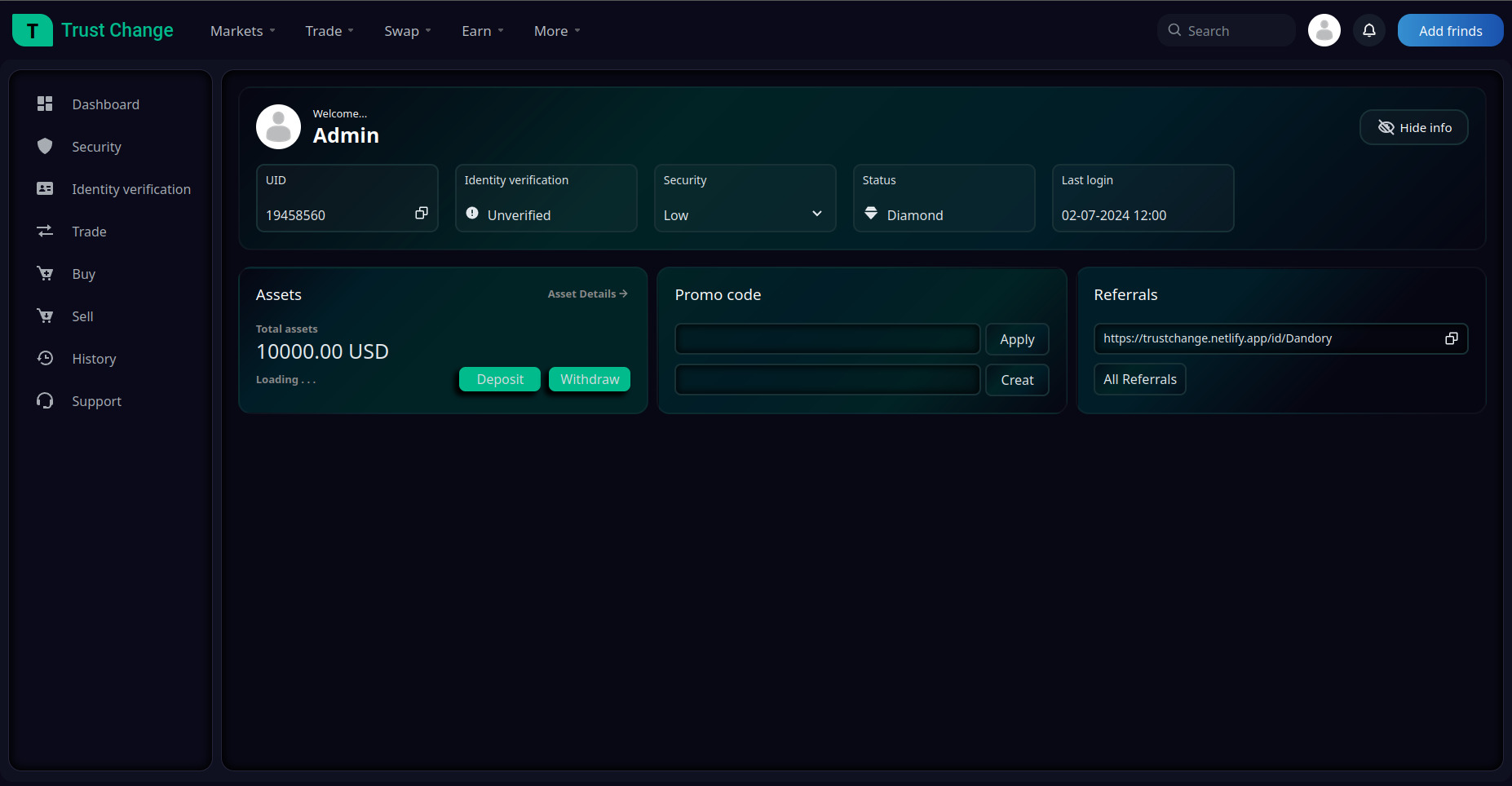Image resolution: width=1512 pixels, height=786 pixels.
Task: Open the Earn menu
Action: pyautogui.click(x=482, y=31)
